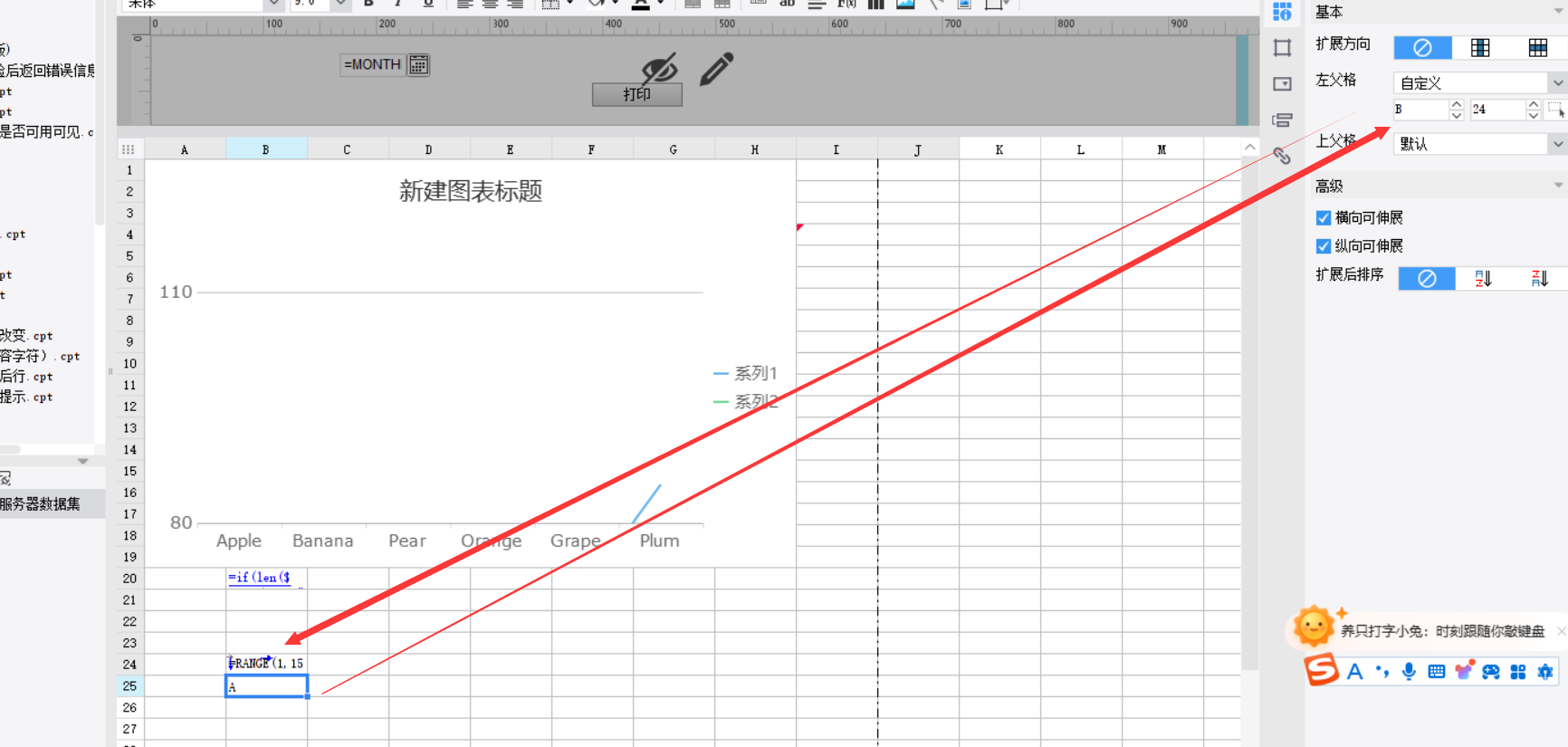Collapse the 高级 section
This screenshot has height=747, width=1568.
click(x=1558, y=186)
